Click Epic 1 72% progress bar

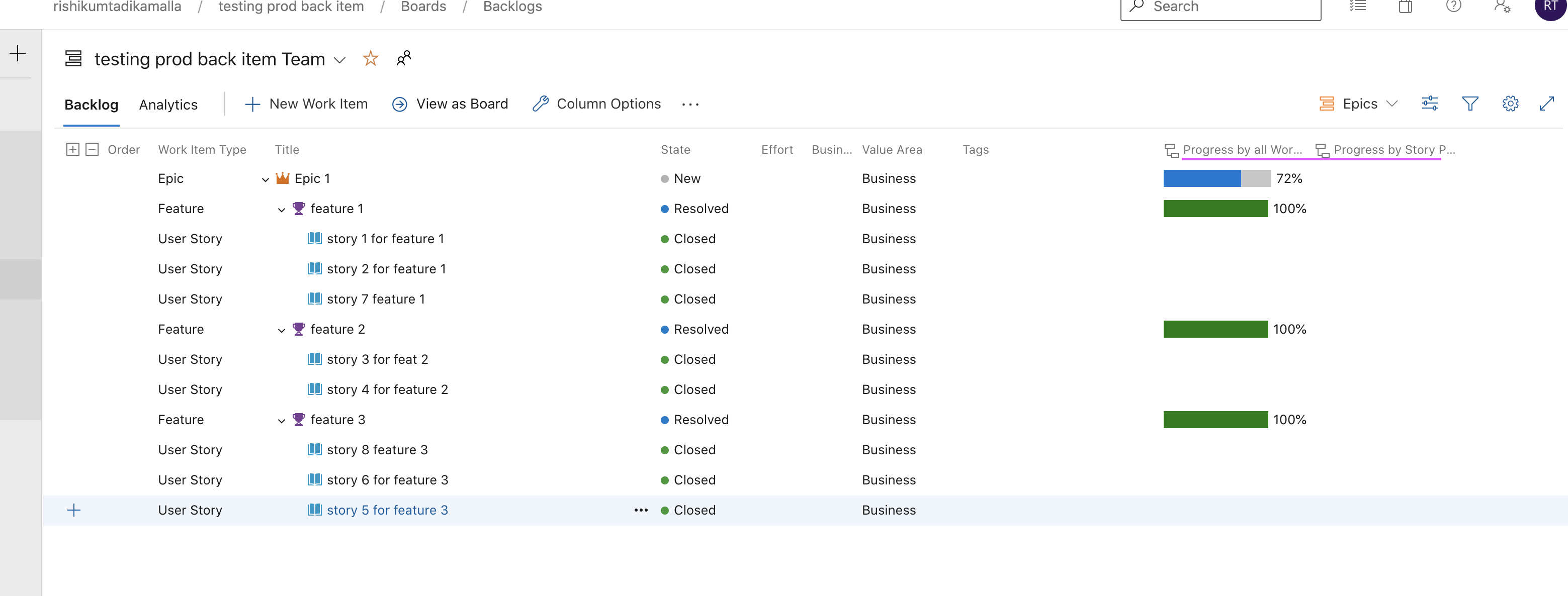(x=1216, y=178)
